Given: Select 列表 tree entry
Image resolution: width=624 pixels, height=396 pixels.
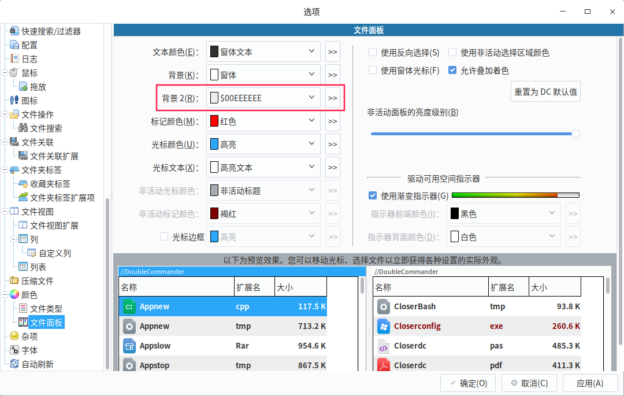Looking at the screenshot, I should 38,267.
